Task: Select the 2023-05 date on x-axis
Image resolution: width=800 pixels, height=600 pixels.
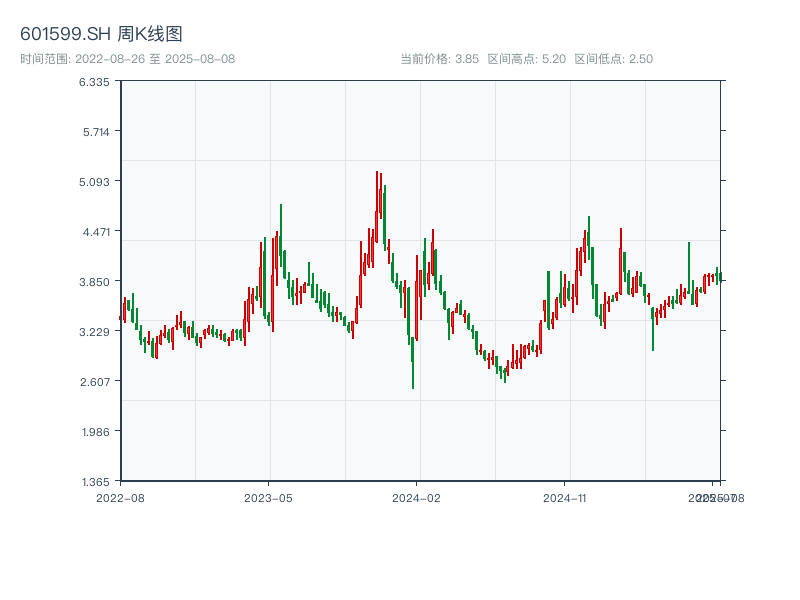Action: coord(269,497)
